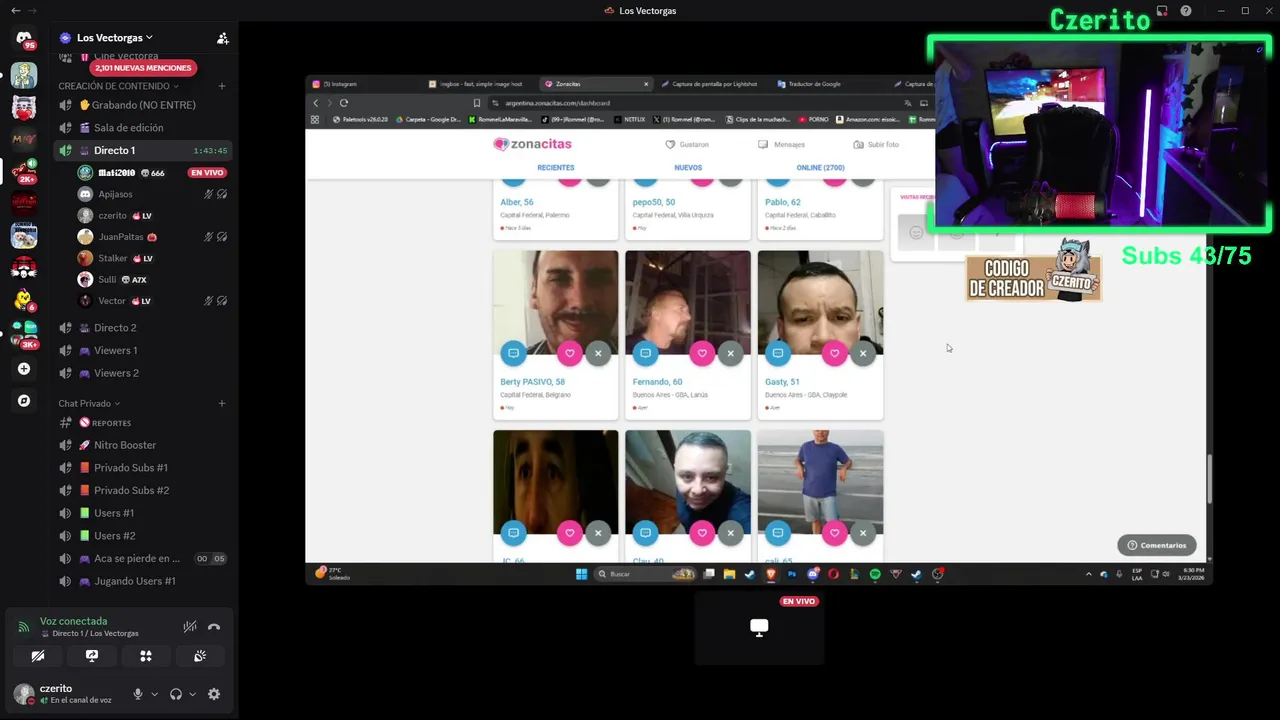Click the add a server plus icon

click(24, 368)
